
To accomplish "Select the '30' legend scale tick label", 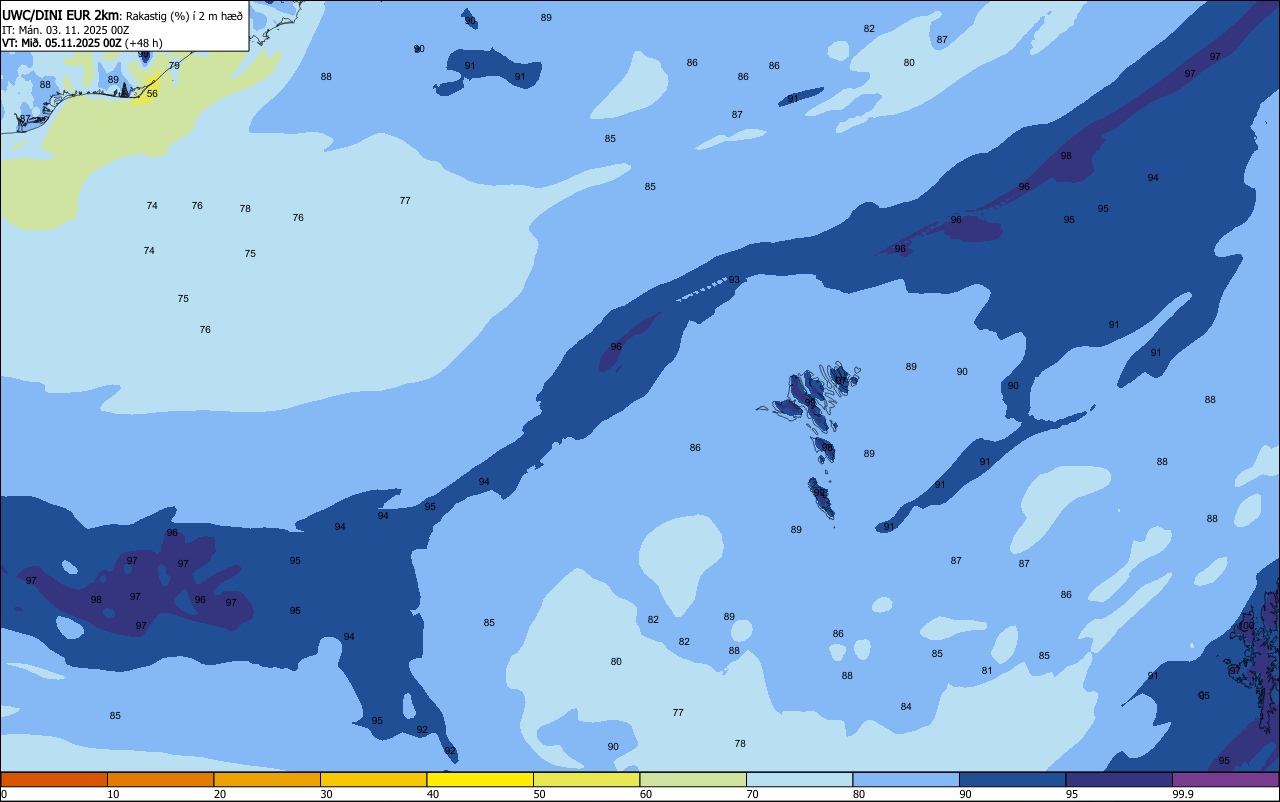I will tap(326, 794).
